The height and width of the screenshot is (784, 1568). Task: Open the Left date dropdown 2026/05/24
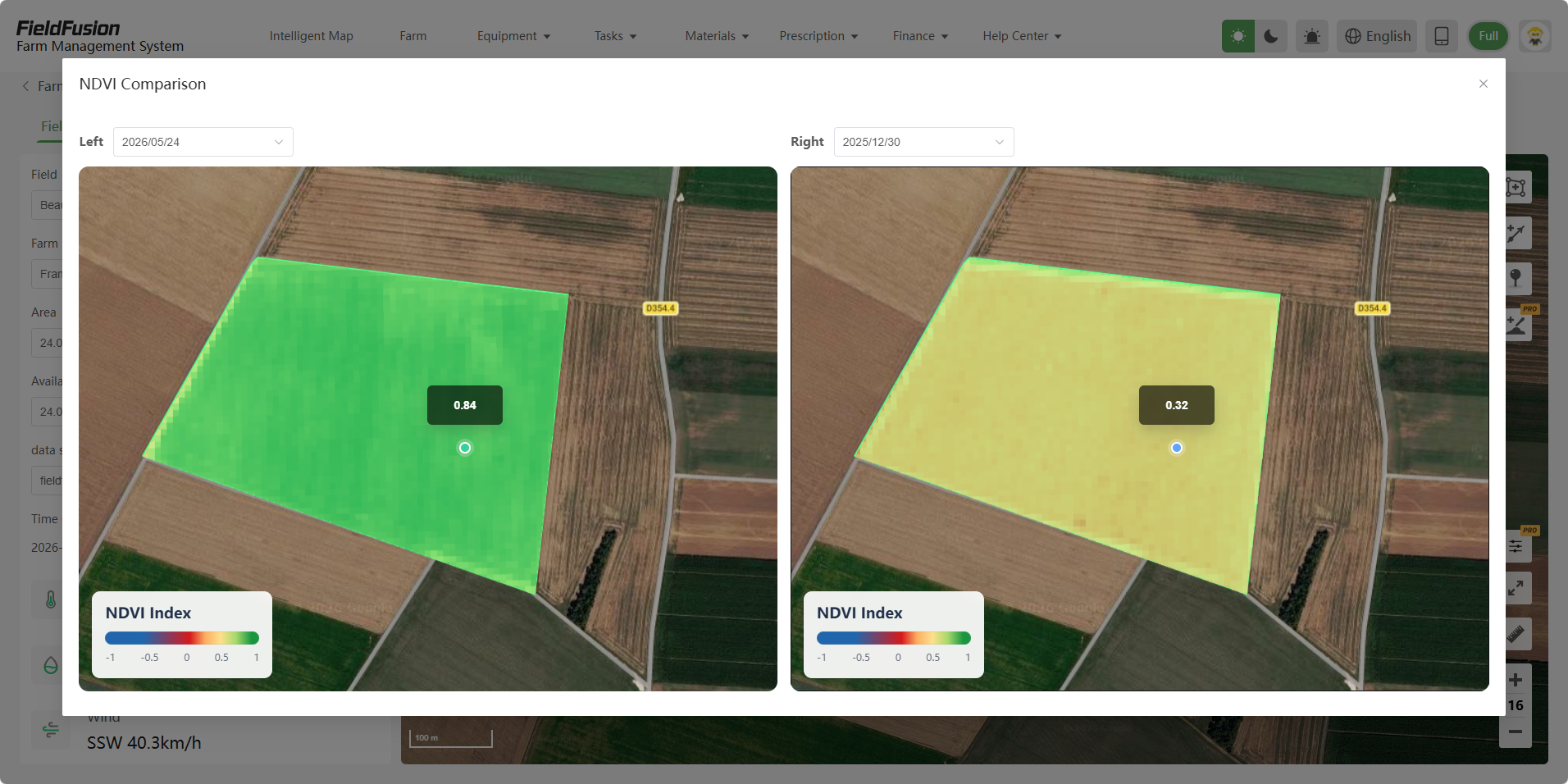[203, 142]
